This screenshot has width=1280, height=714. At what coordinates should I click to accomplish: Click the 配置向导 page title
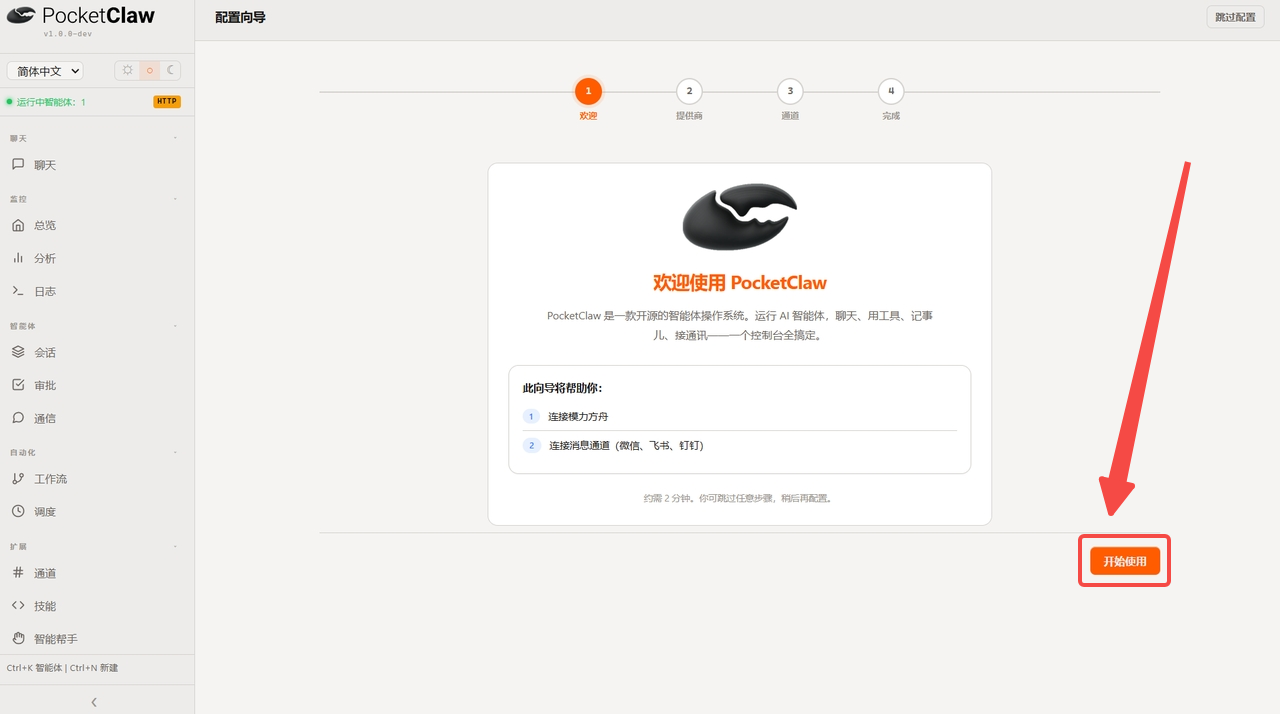(x=240, y=18)
